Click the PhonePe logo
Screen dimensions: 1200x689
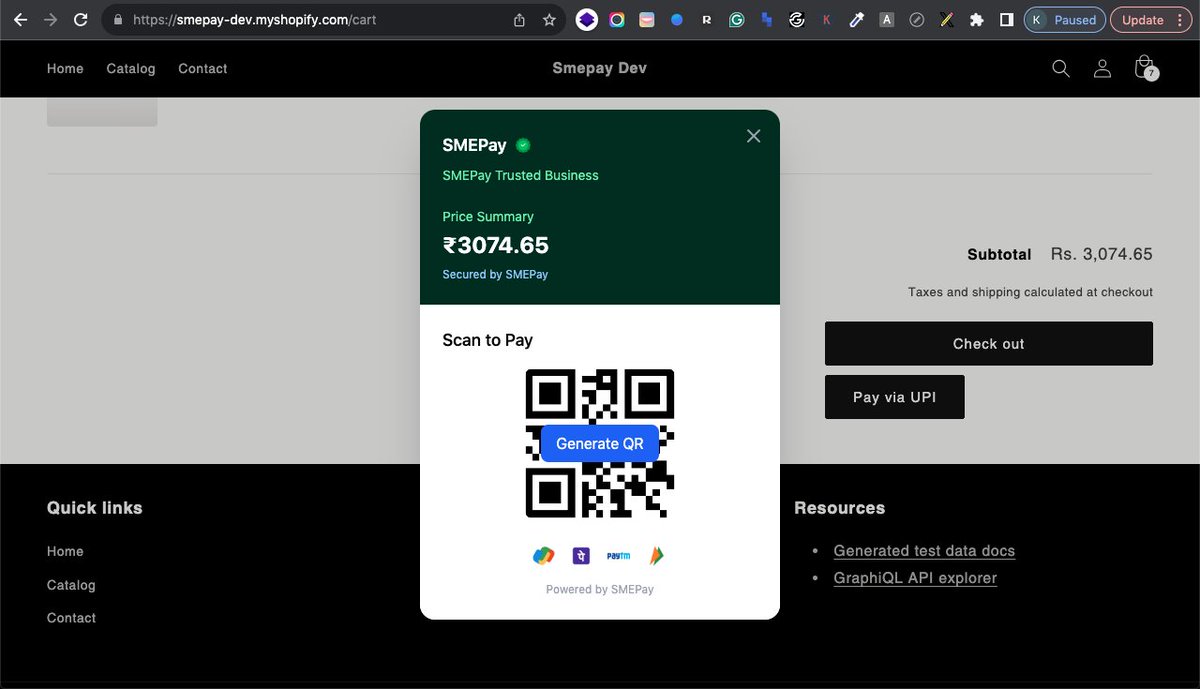tap(581, 555)
